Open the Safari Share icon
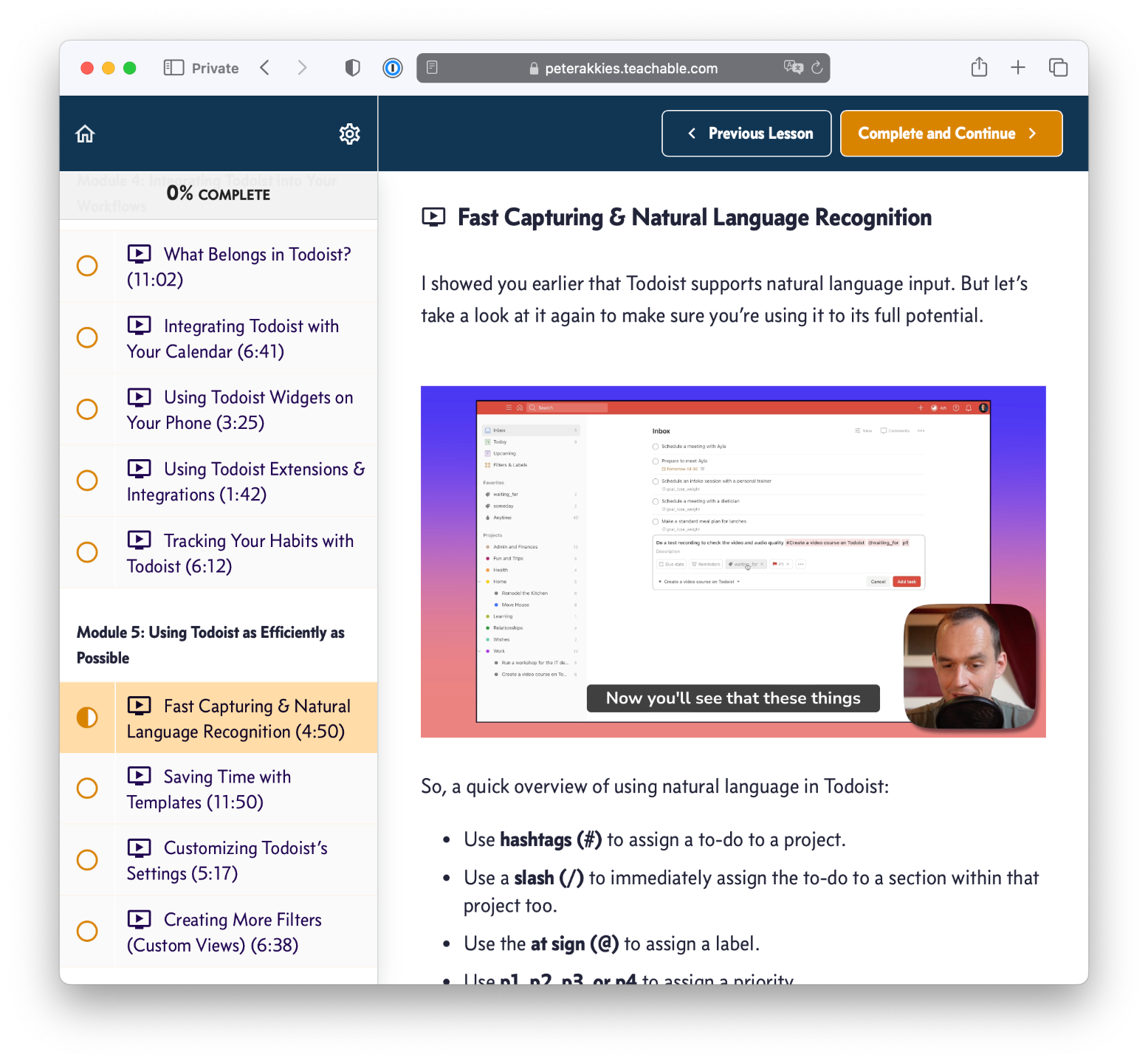Image resolution: width=1148 pixels, height=1063 pixels. tap(980, 67)
